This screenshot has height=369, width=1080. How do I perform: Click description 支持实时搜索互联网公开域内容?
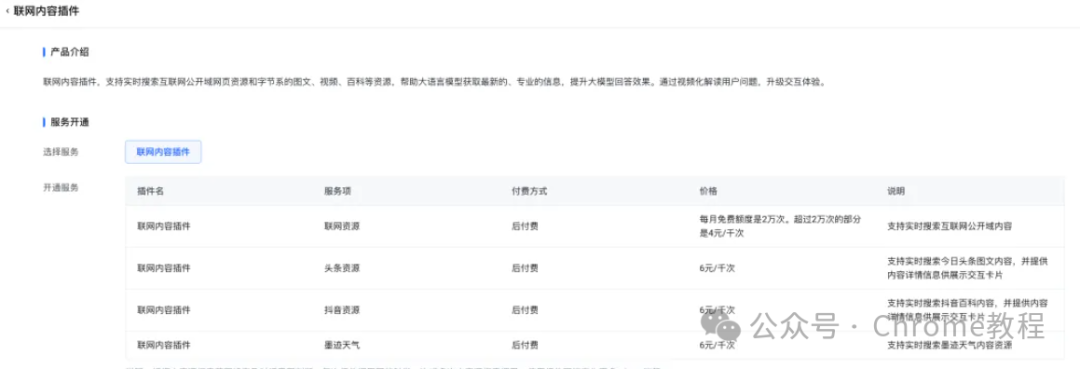(x=949, y=226)
